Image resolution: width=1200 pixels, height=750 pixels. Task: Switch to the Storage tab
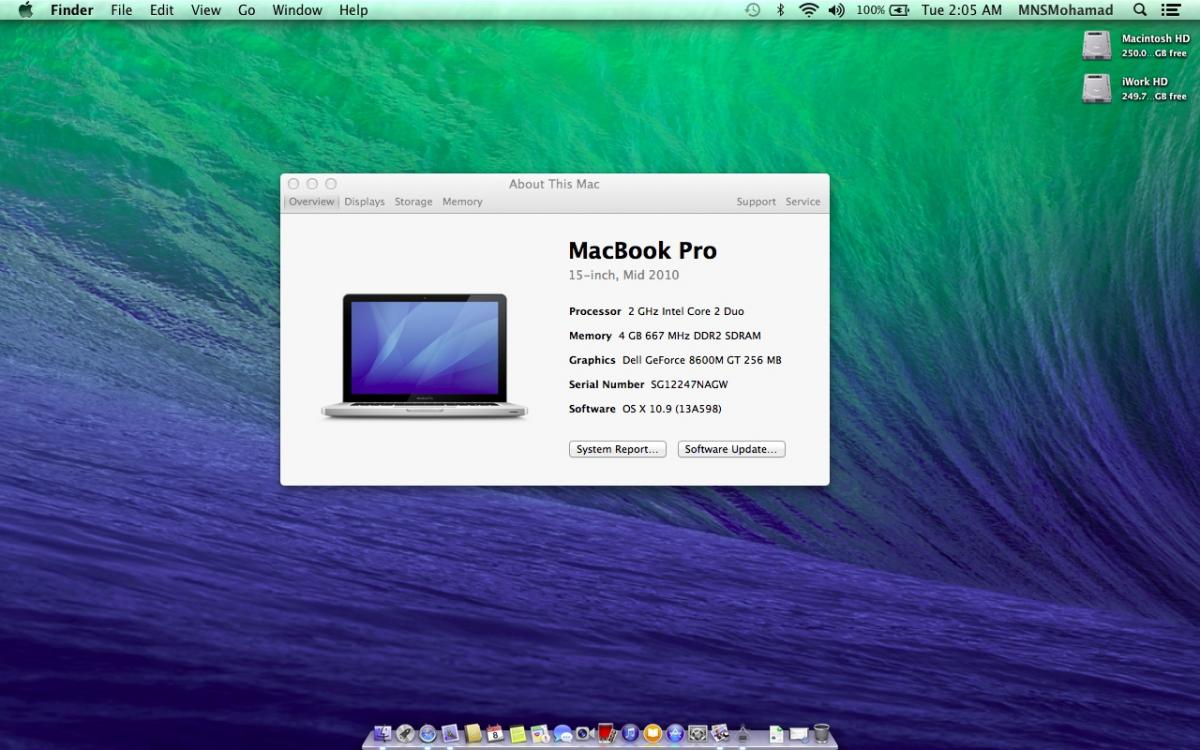pyautogui.click(x=413, y=202)
